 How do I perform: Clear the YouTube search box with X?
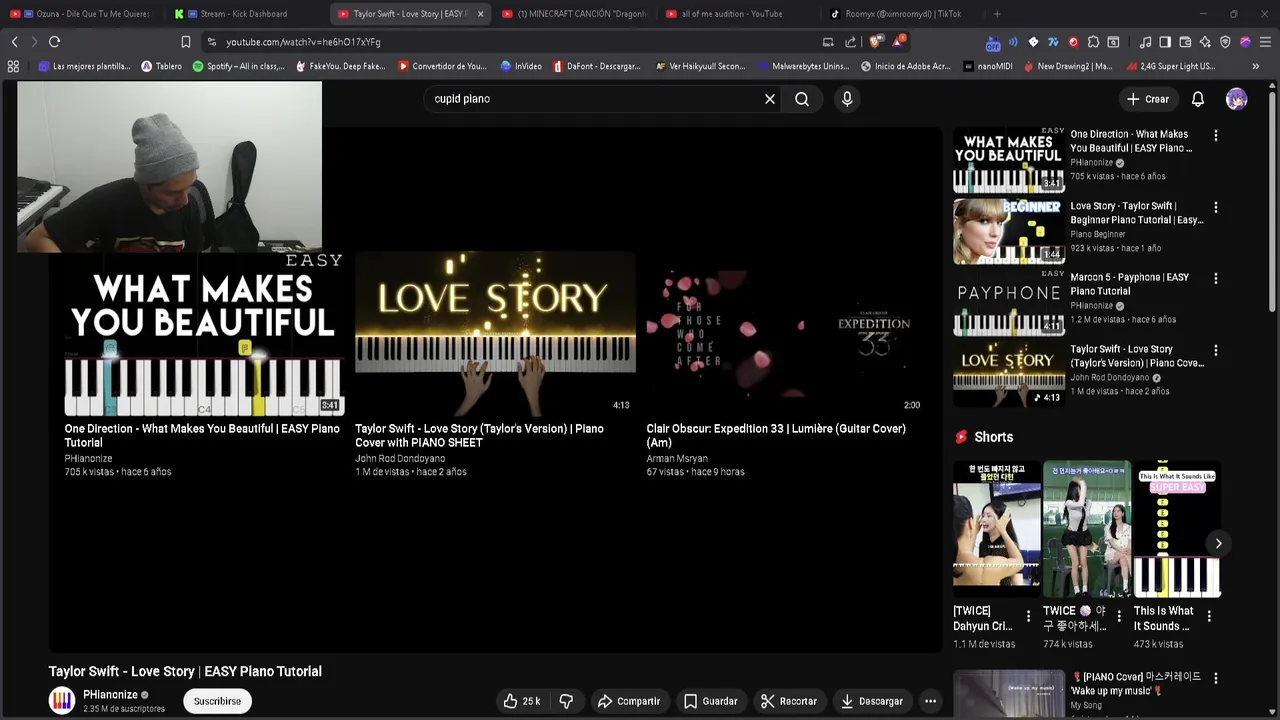(x=770, y=99)
